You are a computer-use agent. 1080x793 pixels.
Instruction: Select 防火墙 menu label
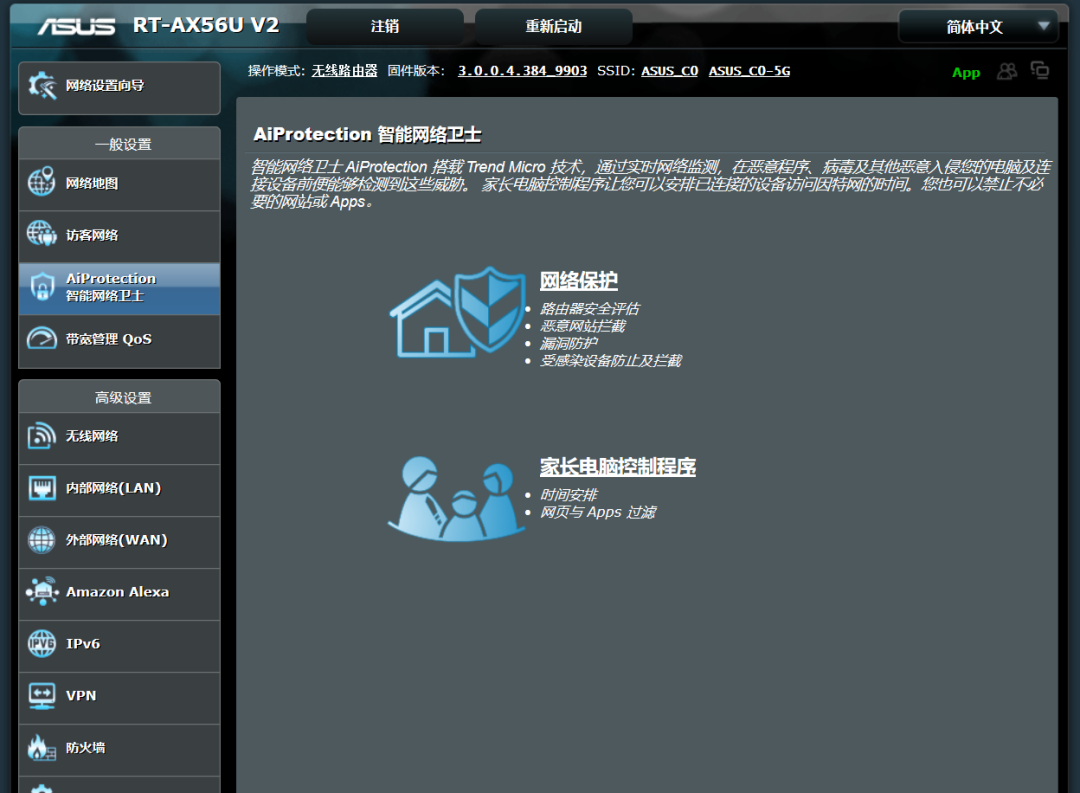click(x=85, y=748)
